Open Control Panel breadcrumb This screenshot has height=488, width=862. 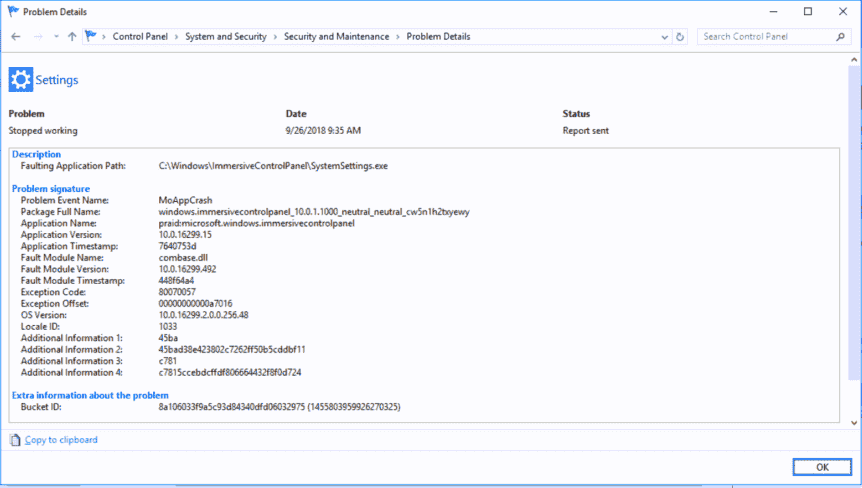coord(140,37)
